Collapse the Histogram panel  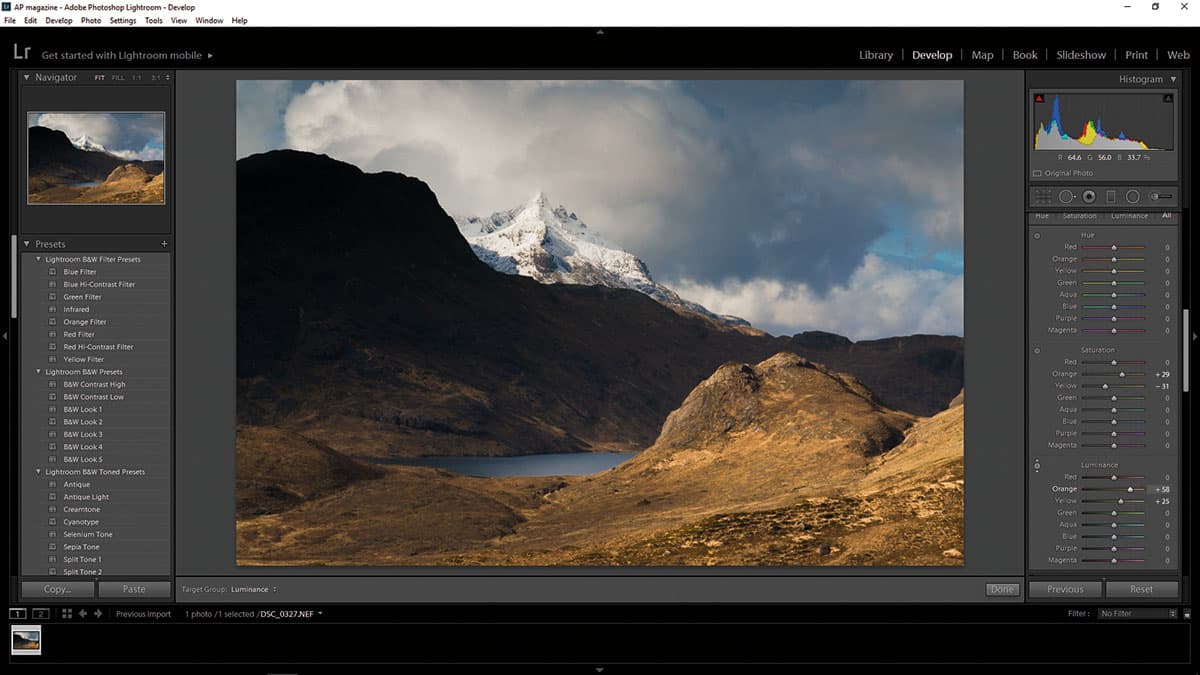click(1173, 79)
